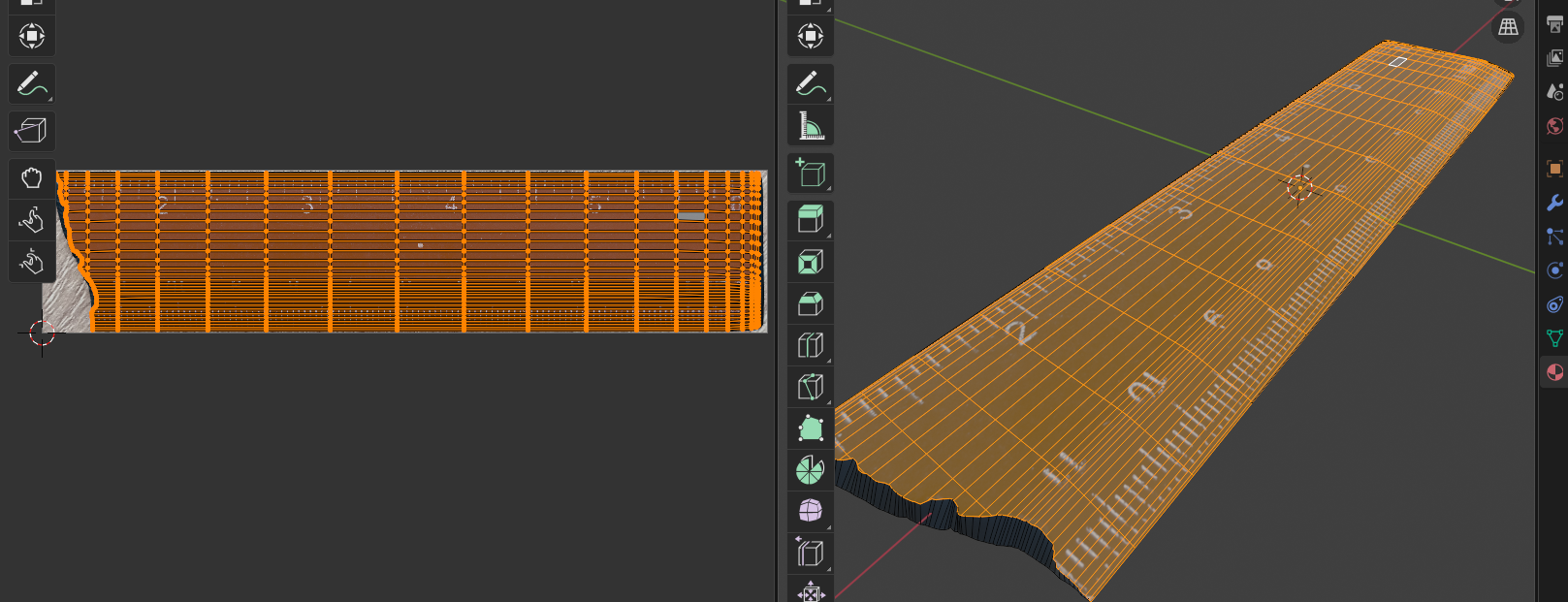Activate the UV Grab sculpt tool
Viewport: 1568px width, 602px height.
click(x=31, y=178)
